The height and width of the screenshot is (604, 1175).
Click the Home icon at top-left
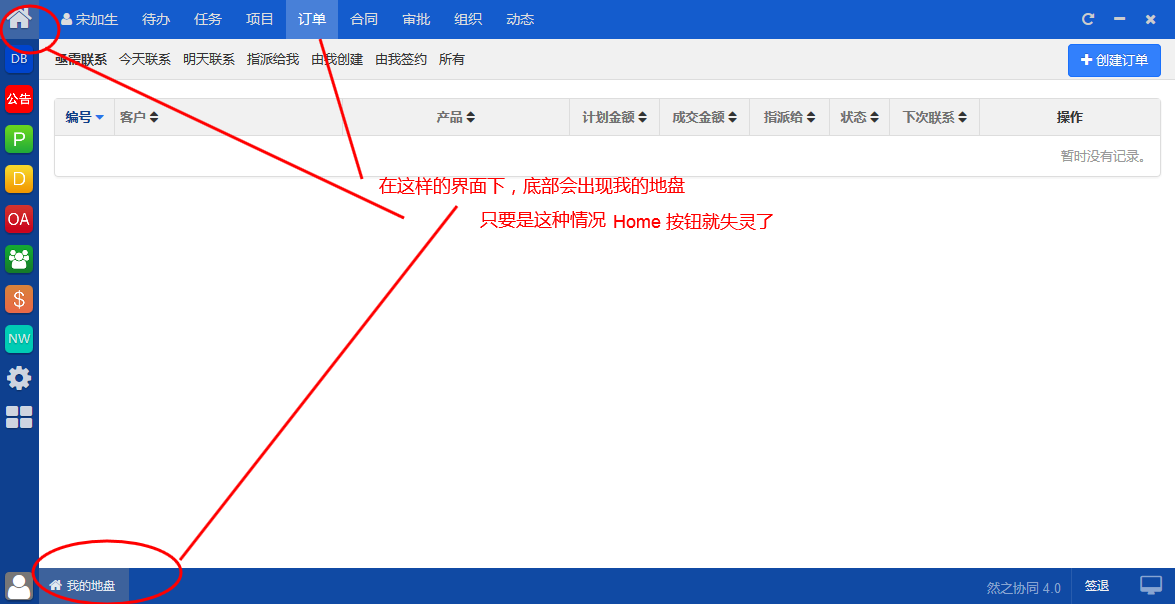[x=19, y=19]
